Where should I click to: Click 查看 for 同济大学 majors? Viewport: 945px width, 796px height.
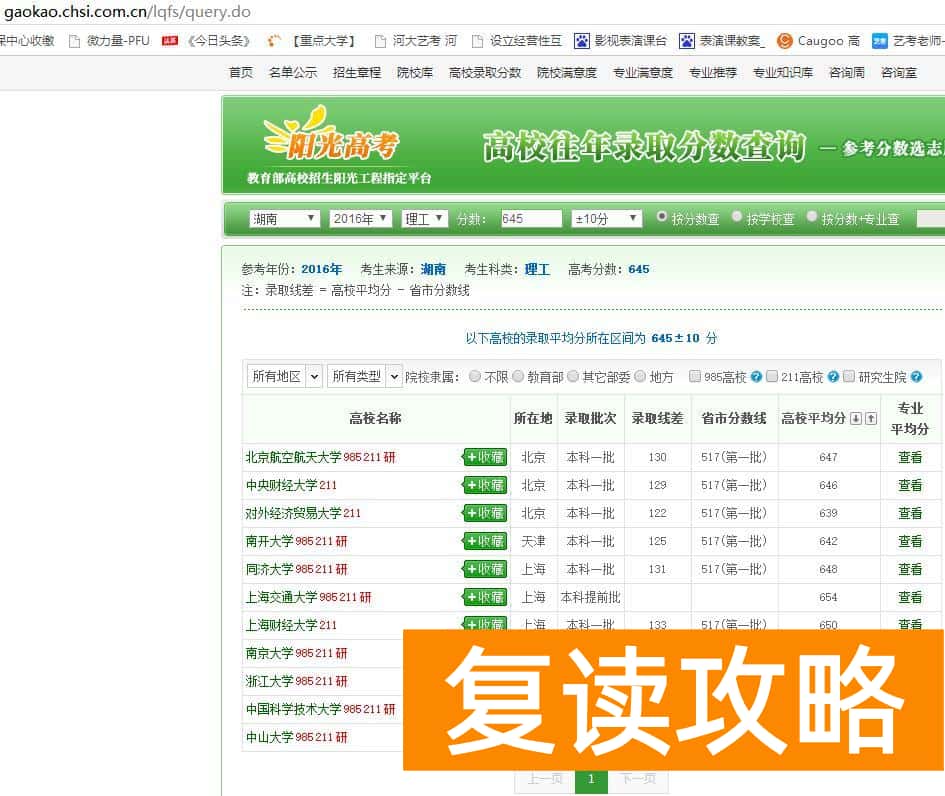(909, 569)
